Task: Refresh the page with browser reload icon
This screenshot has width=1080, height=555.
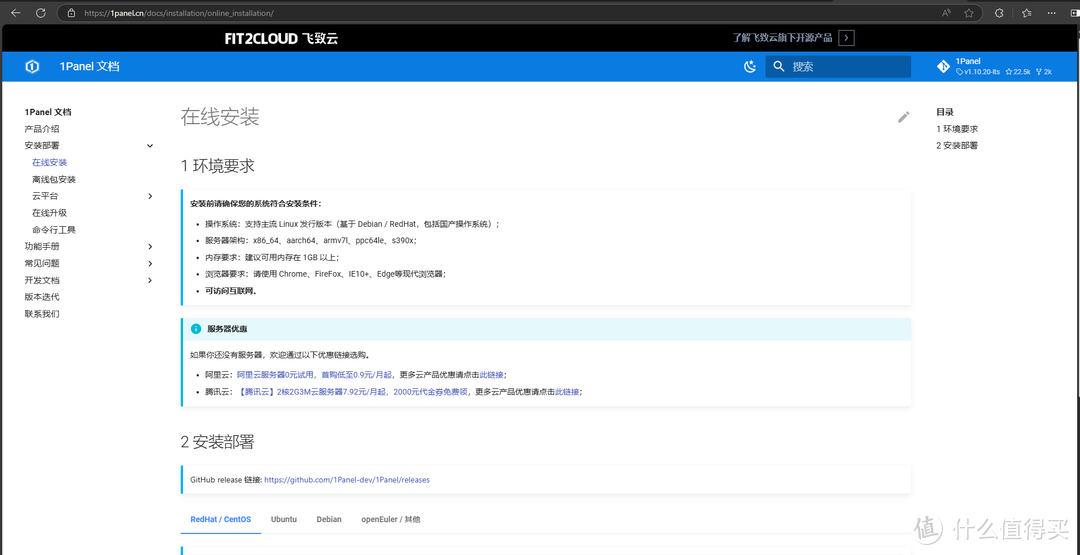Action: [40, 13]
